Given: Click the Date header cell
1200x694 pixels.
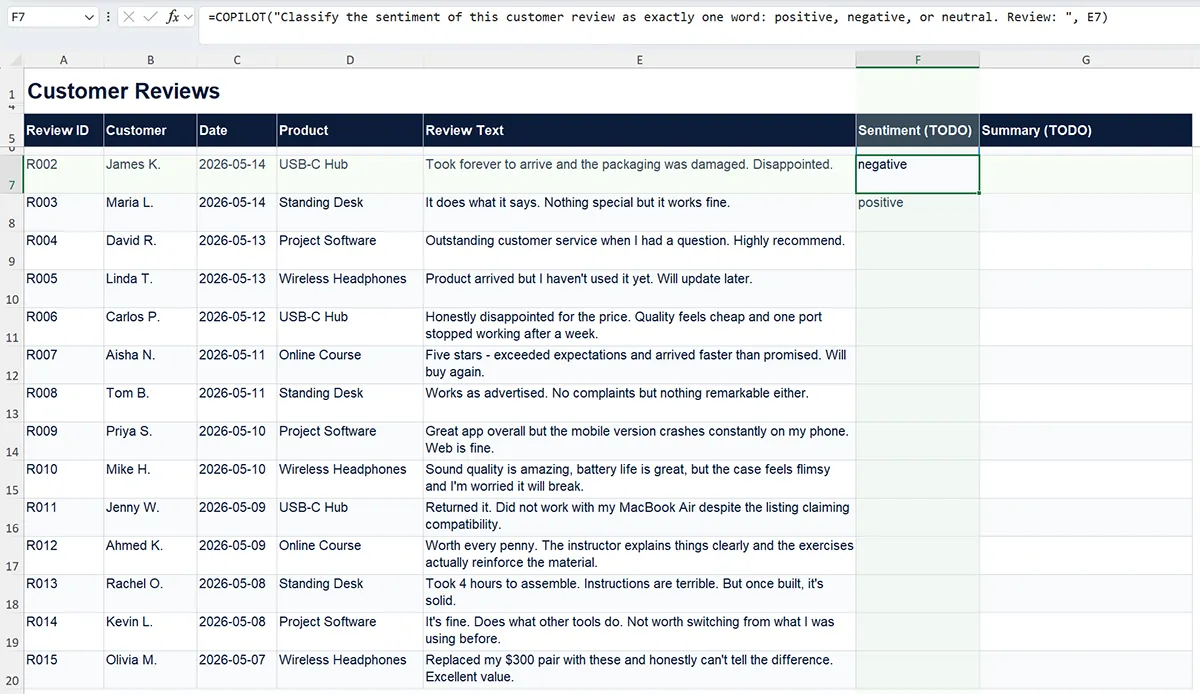Looking at the screenshot, I should pos(237,130).
